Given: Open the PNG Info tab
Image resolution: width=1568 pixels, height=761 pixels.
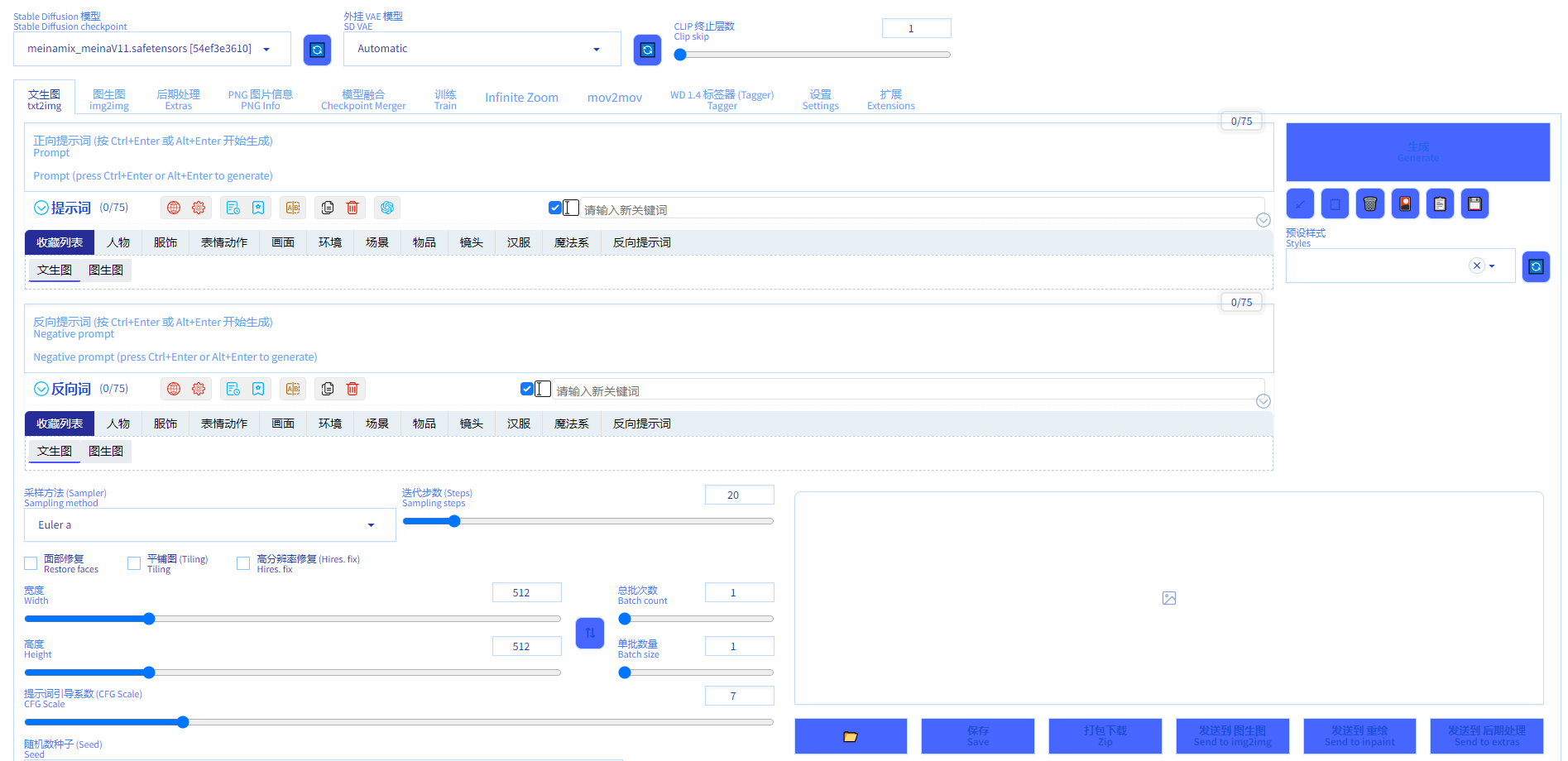Looking at the screenshot, I should [x=261, y=99].
